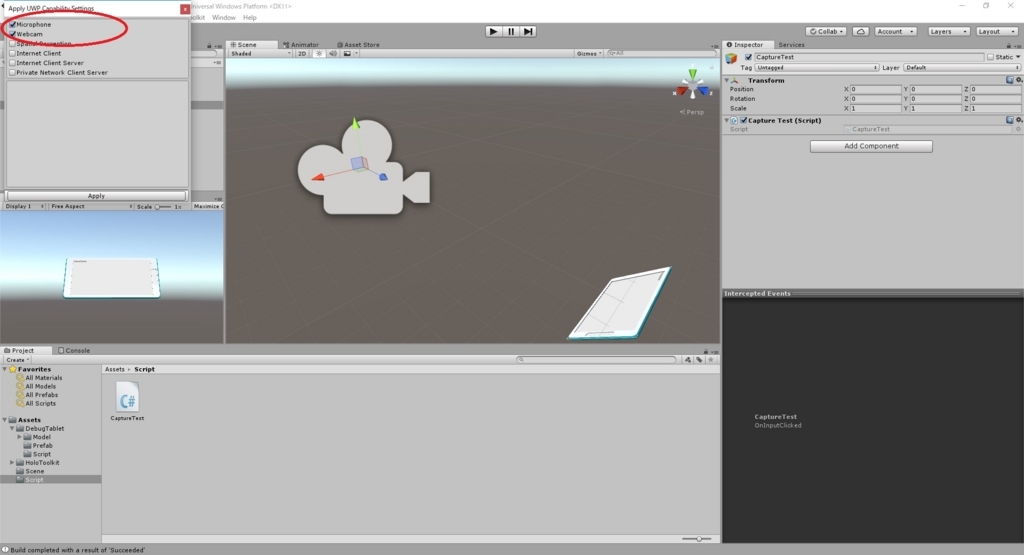Expand the HoloToolkit folder
This screenshot has width=1024, height=555.
tap(12, 463)
